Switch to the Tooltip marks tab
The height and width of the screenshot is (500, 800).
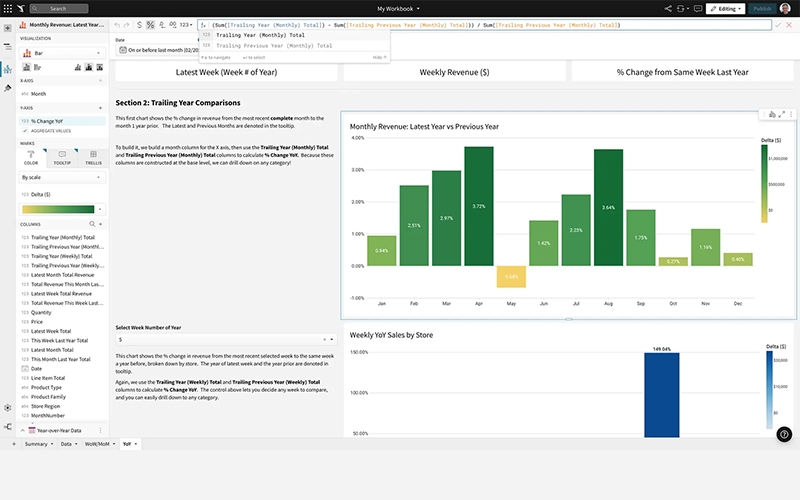click(62, 159)
